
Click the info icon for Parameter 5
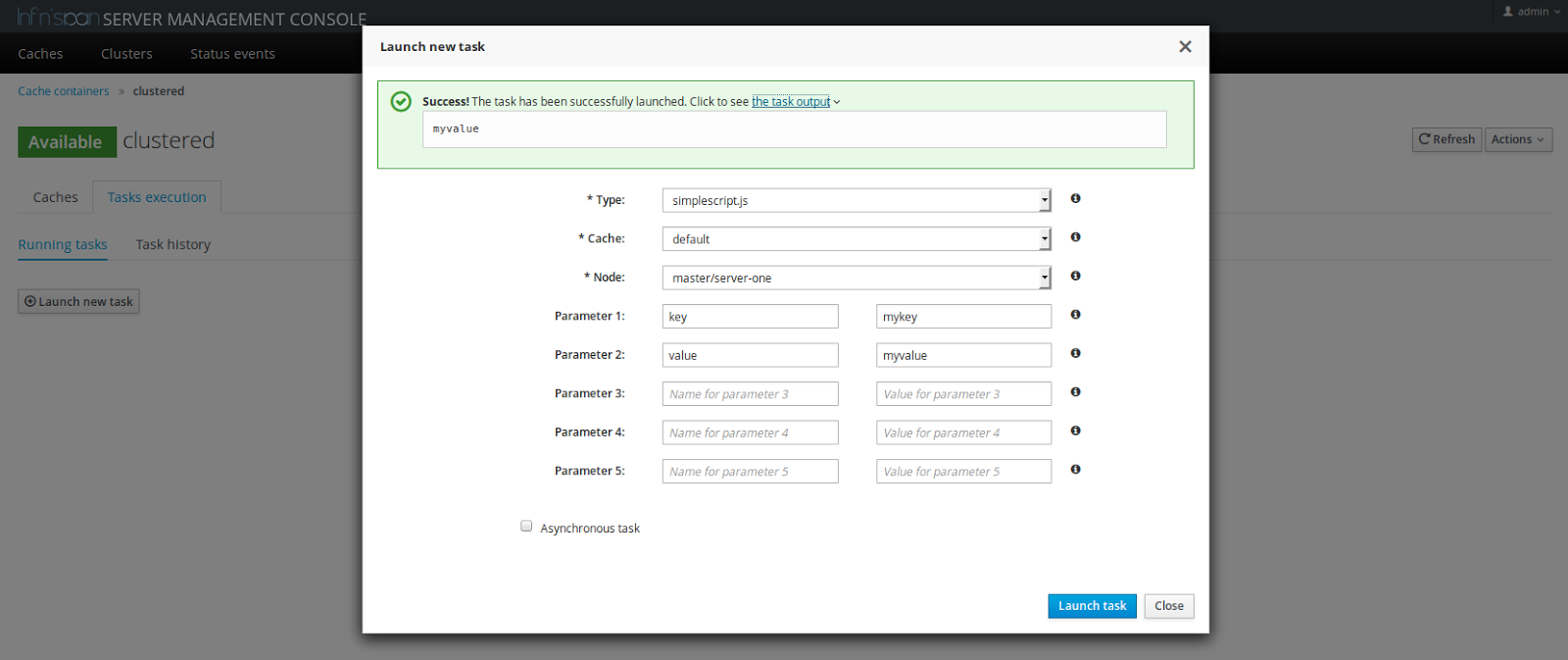(x=1075, y=470)
